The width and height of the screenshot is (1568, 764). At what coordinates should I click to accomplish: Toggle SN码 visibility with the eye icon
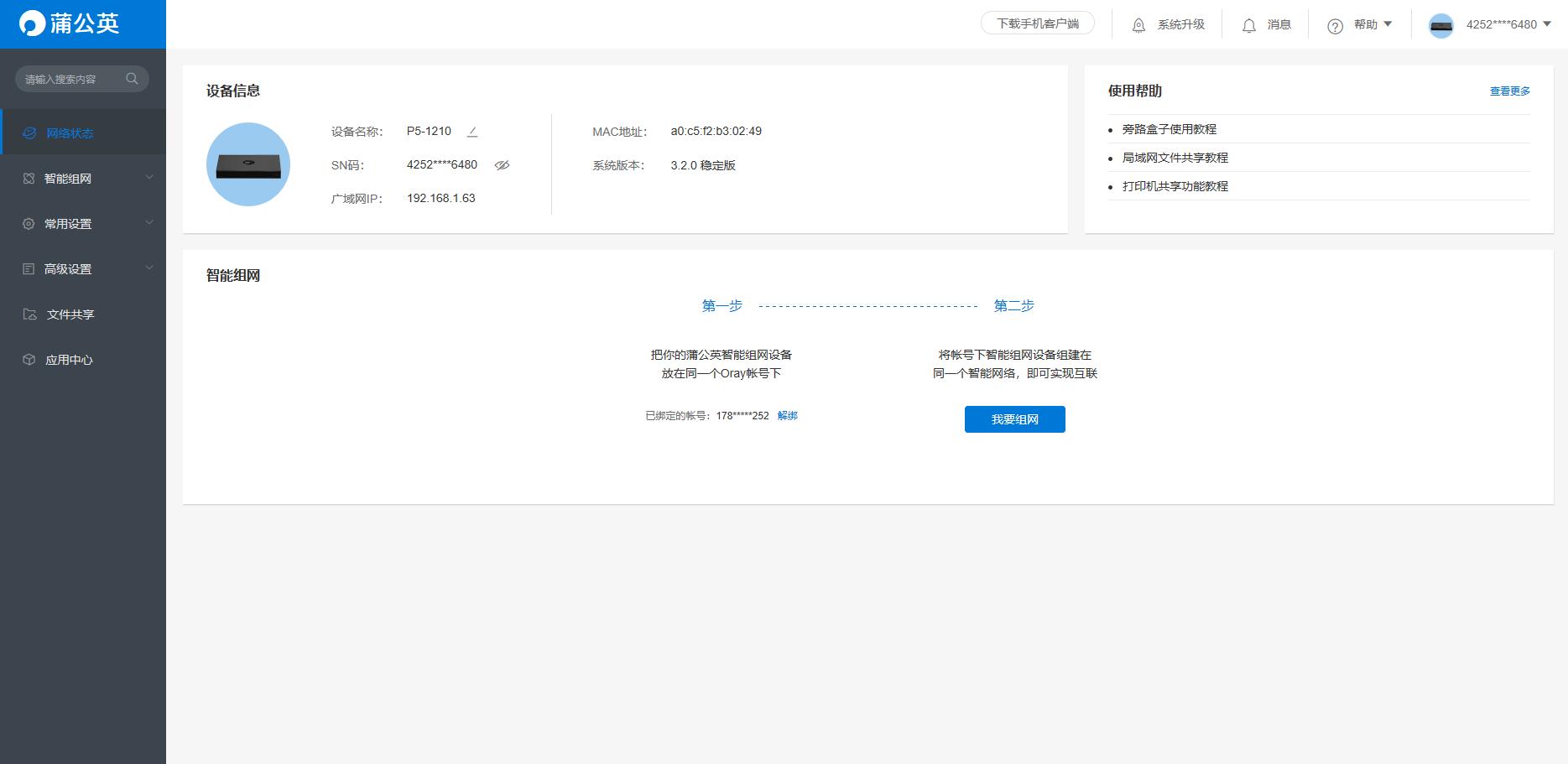[x=502, y=165]
